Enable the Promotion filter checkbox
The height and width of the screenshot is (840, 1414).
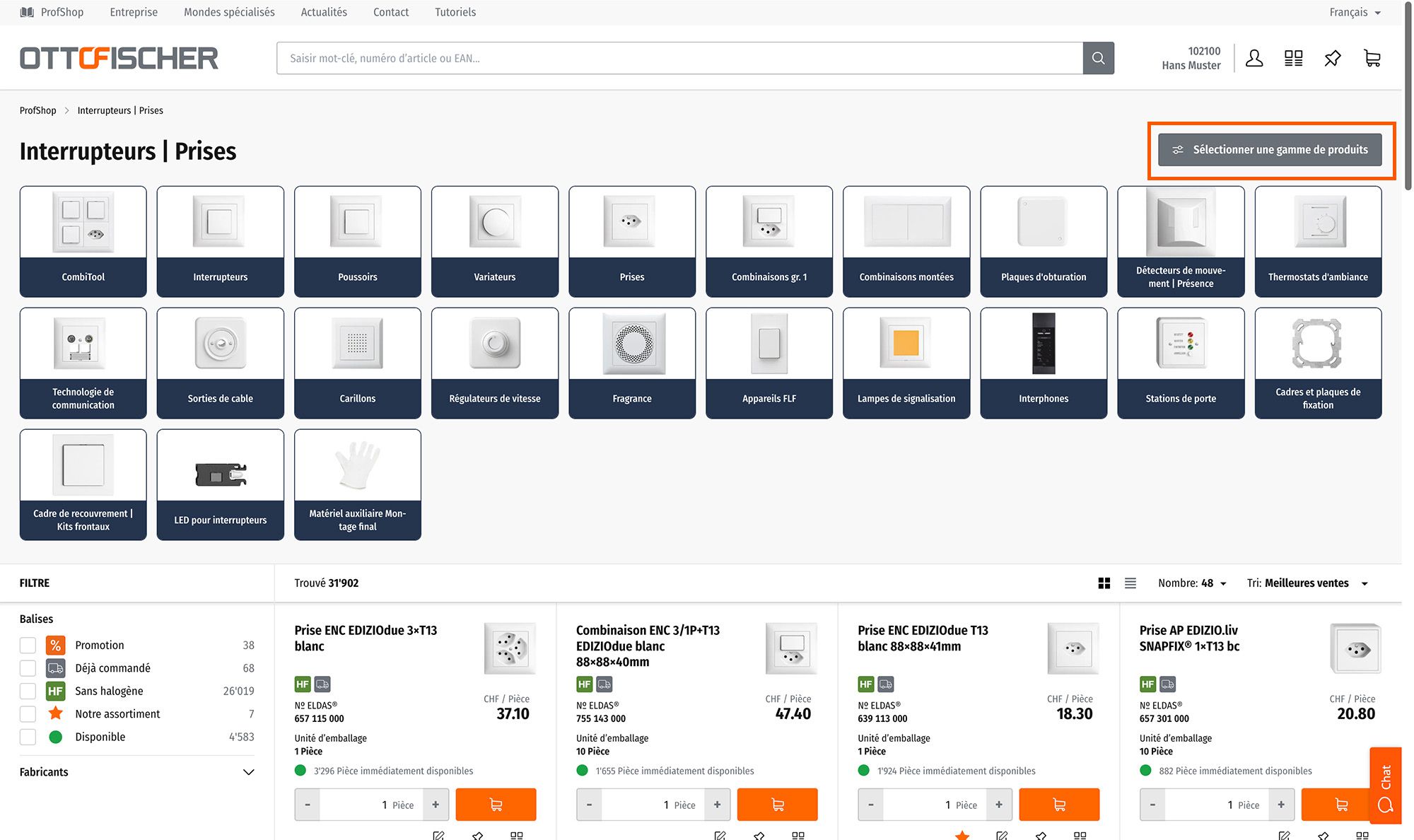28,646
